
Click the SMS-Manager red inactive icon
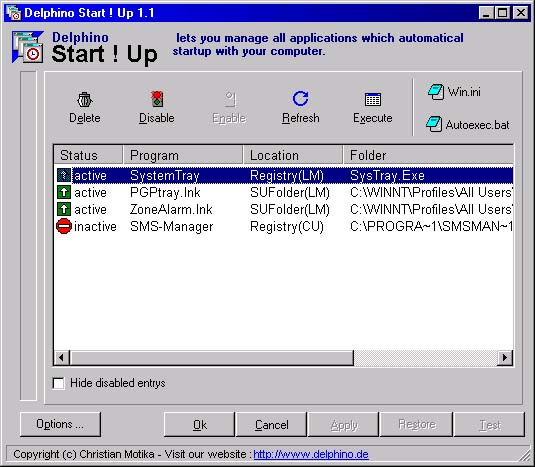64,226
